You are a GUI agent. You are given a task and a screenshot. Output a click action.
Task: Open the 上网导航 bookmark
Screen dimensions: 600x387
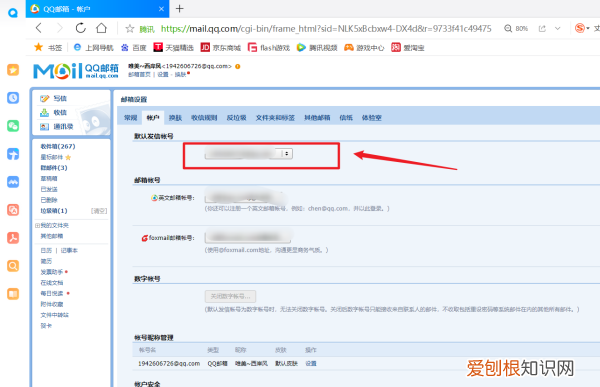point(94,47)
